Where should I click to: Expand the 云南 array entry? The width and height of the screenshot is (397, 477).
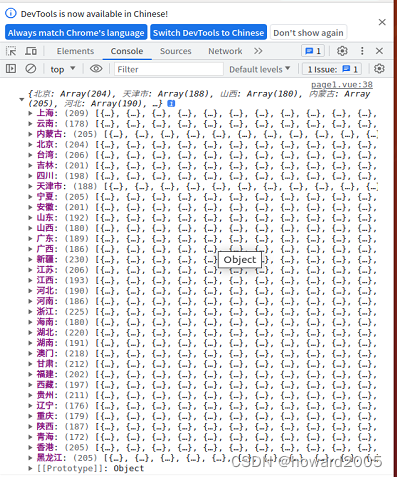coord(30,124)
